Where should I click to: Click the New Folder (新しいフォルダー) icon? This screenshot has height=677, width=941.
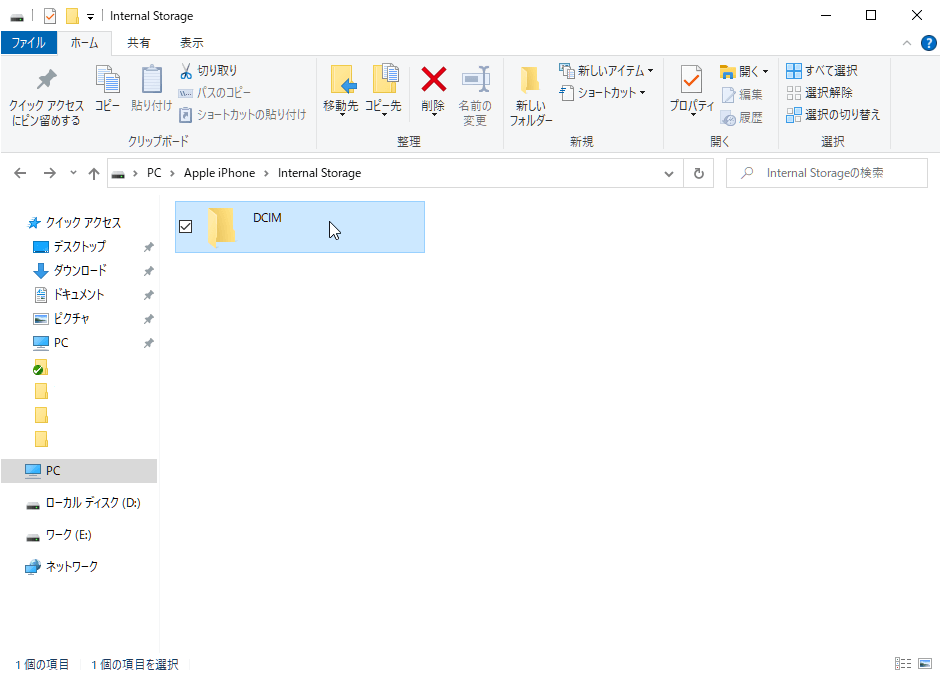point(530,81)
